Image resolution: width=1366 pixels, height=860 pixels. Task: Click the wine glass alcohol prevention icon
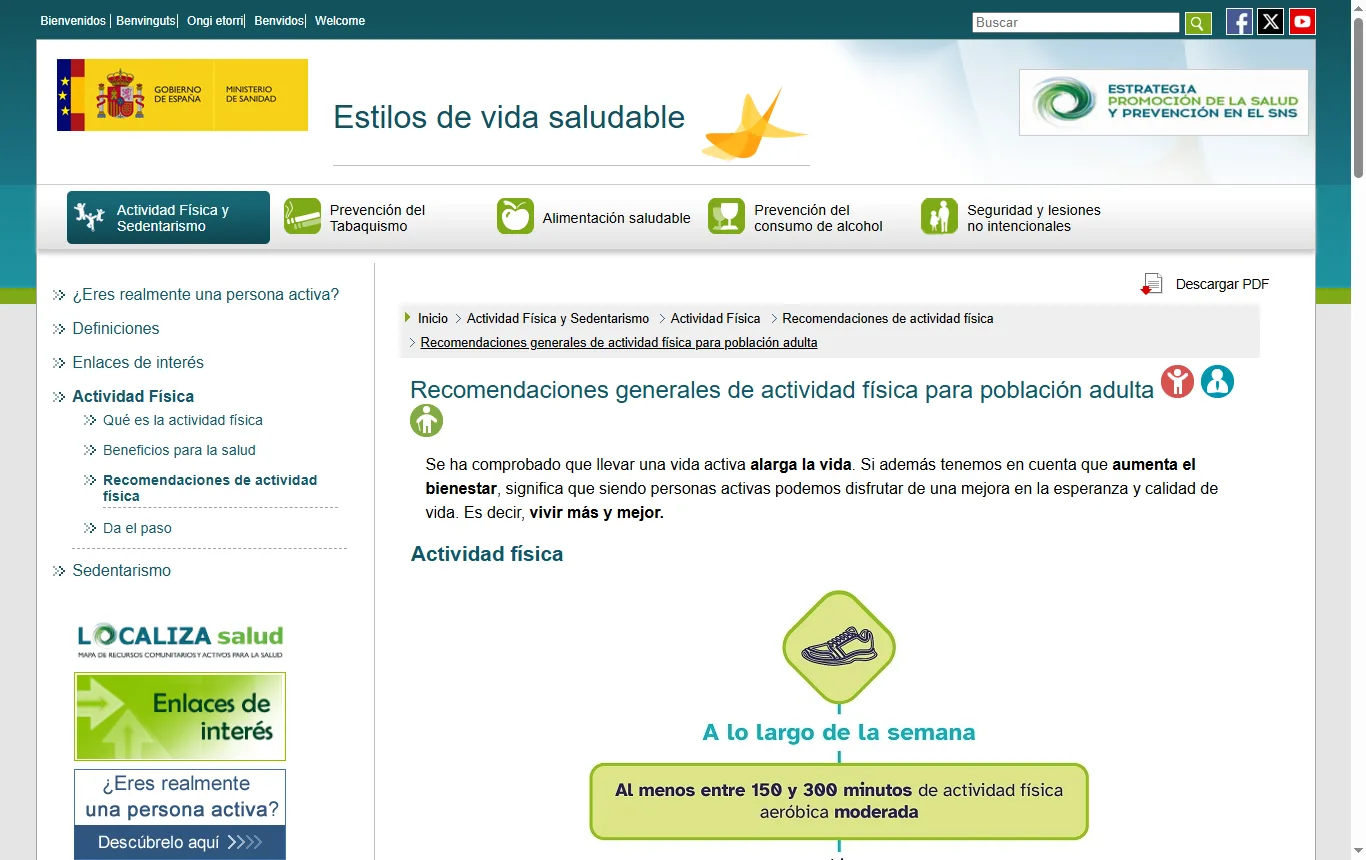tap(727, 216)
